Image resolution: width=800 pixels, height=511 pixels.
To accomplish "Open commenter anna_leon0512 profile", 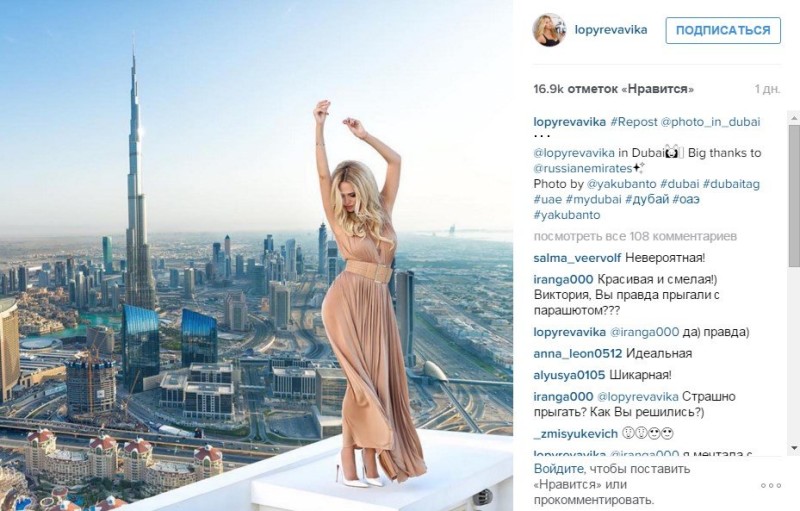I will click(578, 353).
